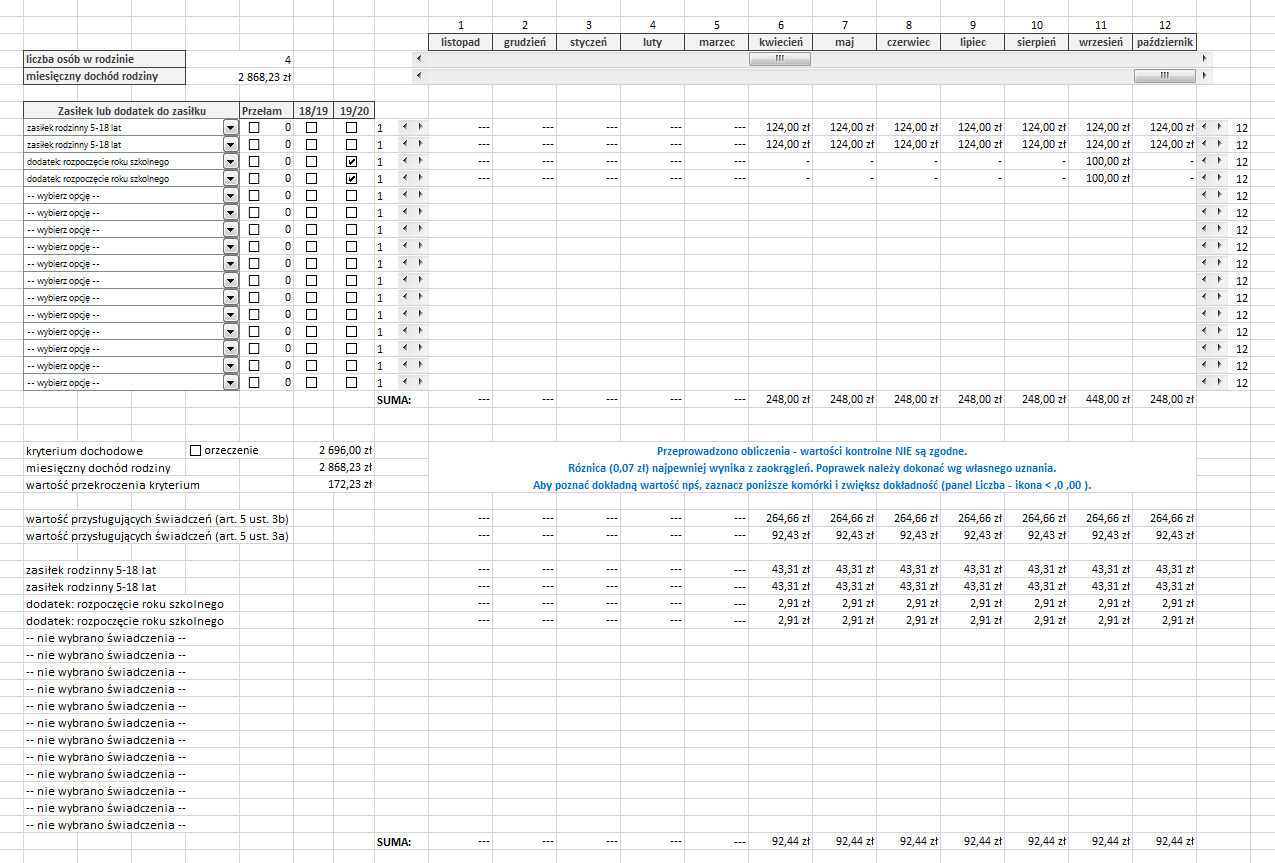Click end-month left spinner arrow, first 'zasiłek rodzinny' row
This screenshot has height=863, width=1275.
pos(1204,128)
